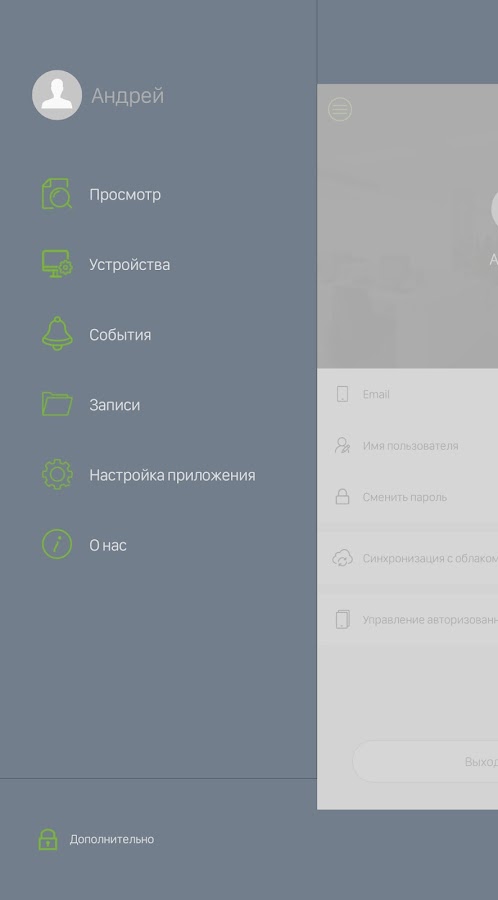Tap the green lock icon at the bottom
The height and width of the screenshot is (900, 498).
tap(48, 839)
